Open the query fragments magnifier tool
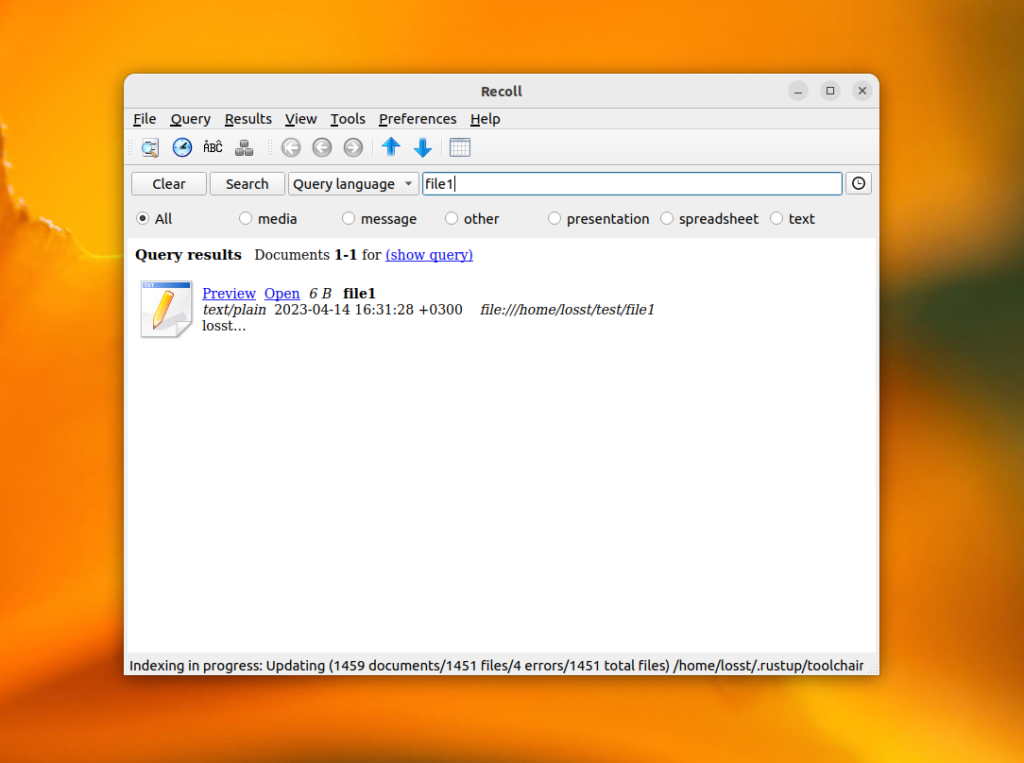The height and width of the screenshot is (763, 1024). tap(151, 147)
